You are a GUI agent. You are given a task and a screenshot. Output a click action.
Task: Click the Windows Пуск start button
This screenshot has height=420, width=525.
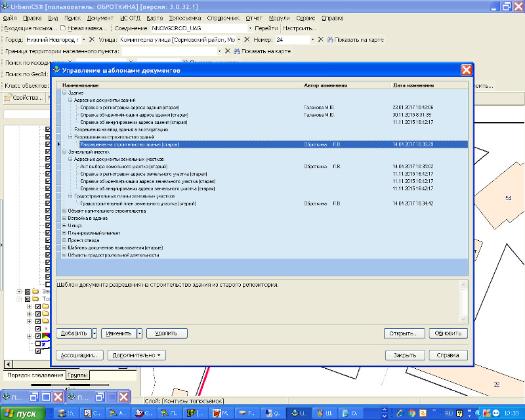(23, 413)
